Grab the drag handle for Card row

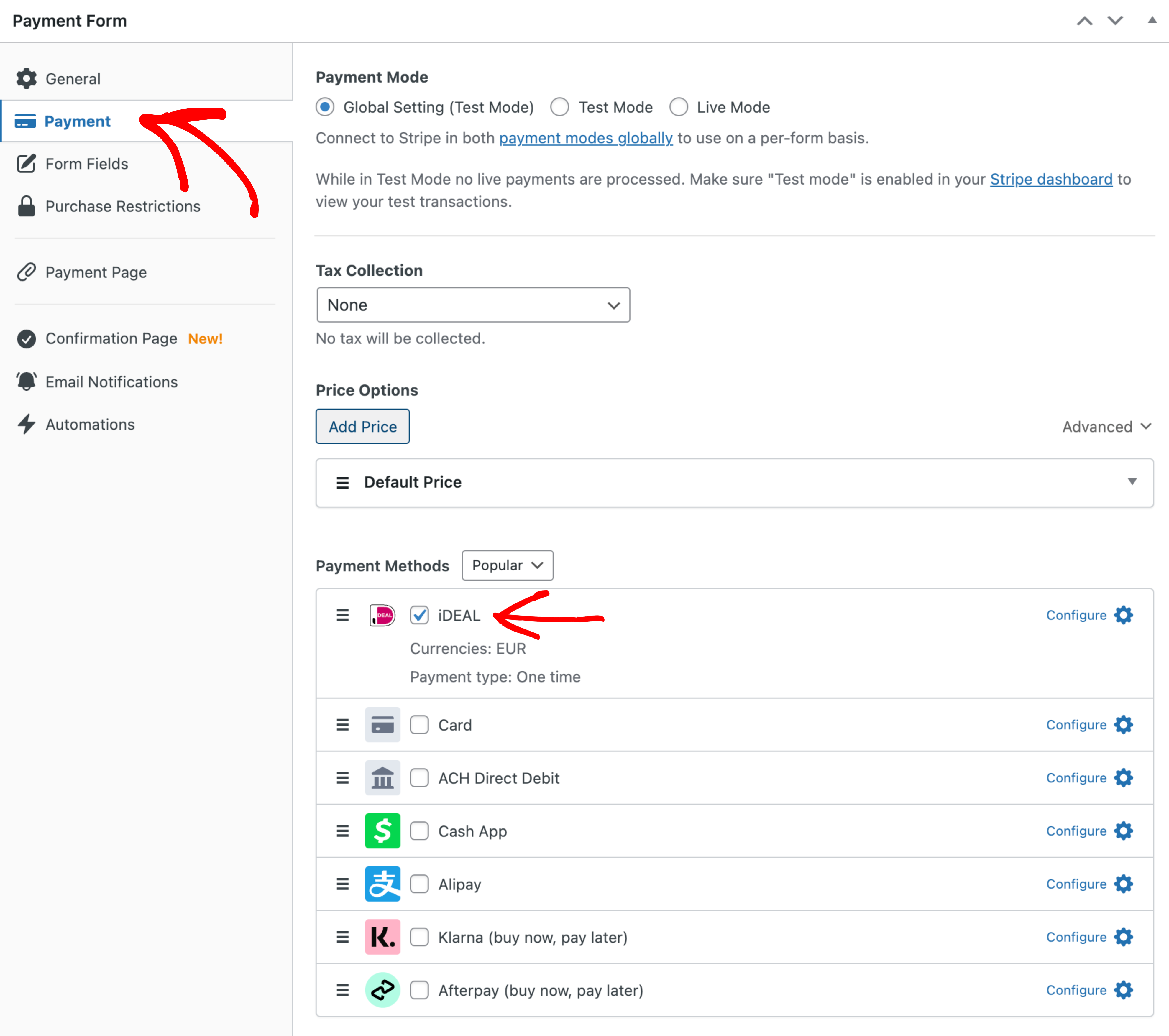pos(343,725)
